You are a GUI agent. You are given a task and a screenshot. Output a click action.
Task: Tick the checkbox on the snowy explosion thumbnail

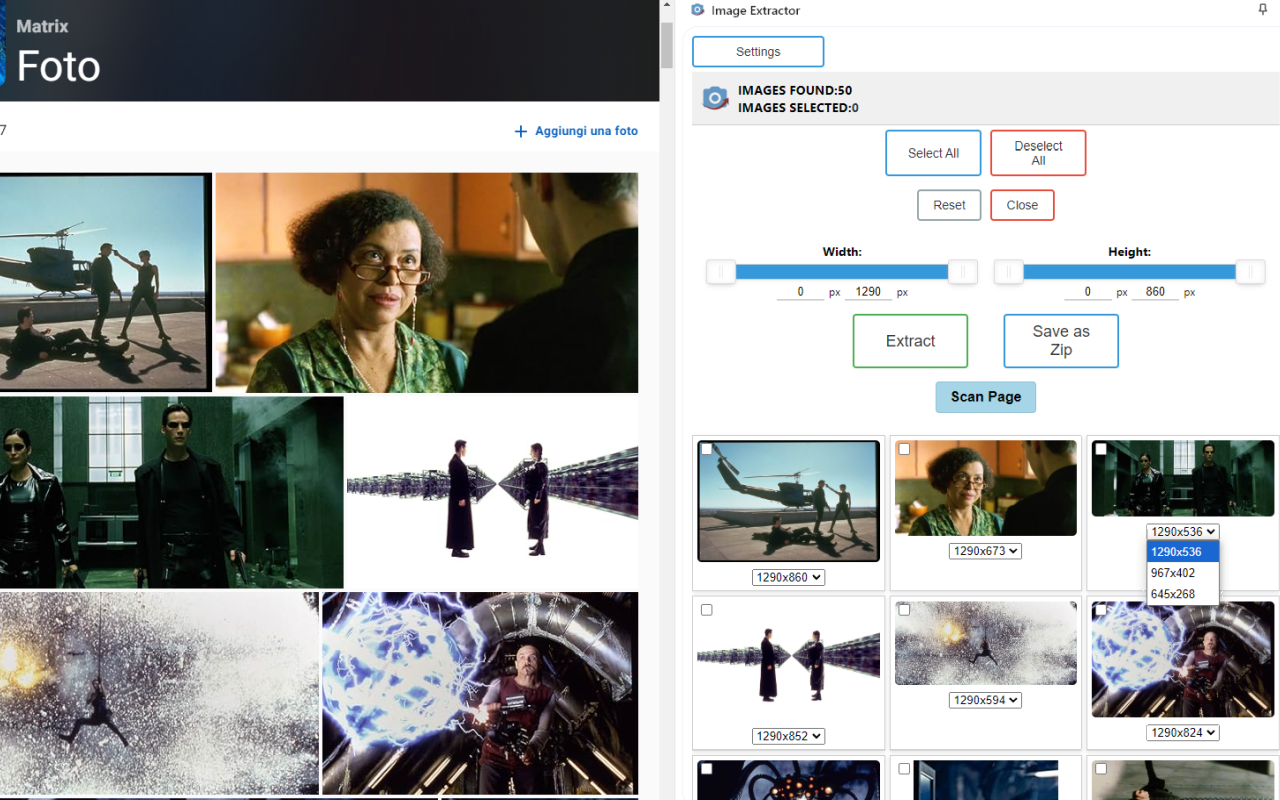(904, 610)
